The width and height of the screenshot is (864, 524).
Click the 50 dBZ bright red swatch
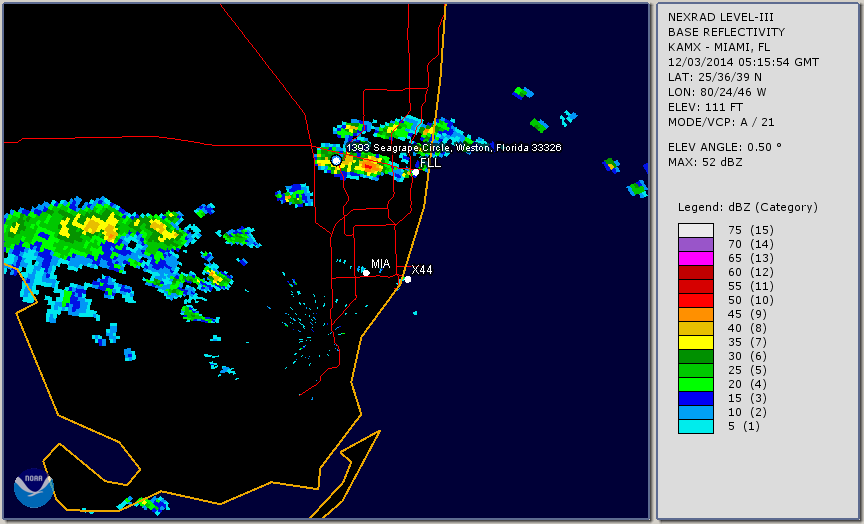pyautogui.click(x=696, y=300)
